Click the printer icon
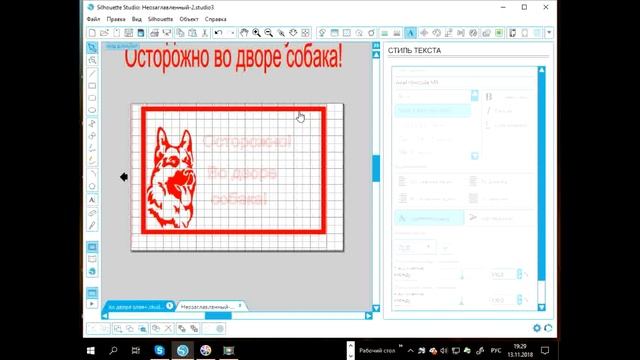This screenshot has width=640, height=360. click(154, 33)
